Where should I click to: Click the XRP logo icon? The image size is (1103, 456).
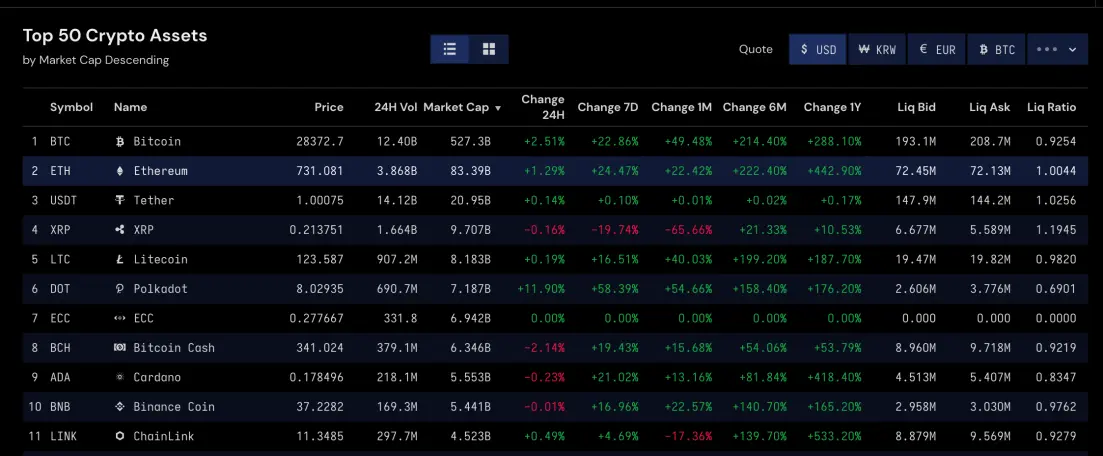pyautogui.click(x=120, y=230)
